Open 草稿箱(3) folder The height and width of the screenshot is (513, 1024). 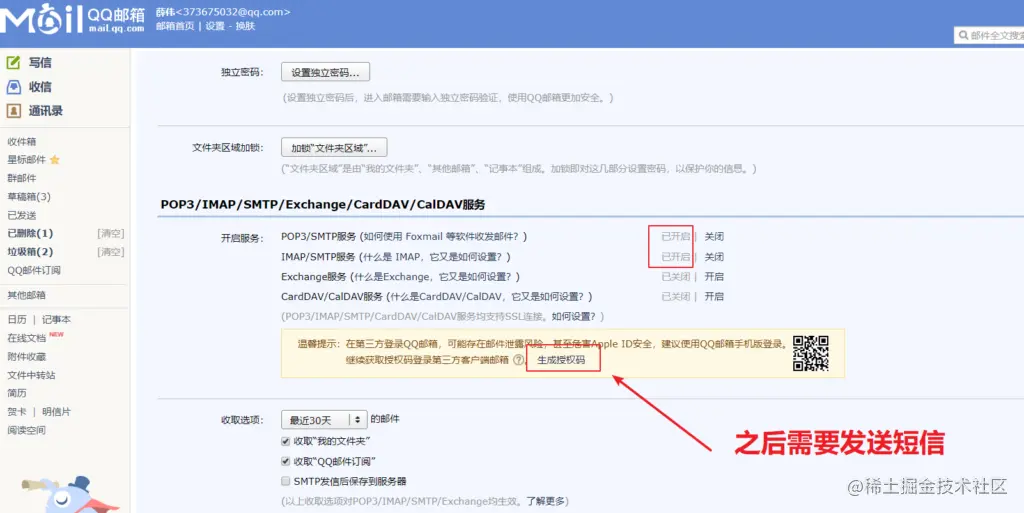pos(29,196)
